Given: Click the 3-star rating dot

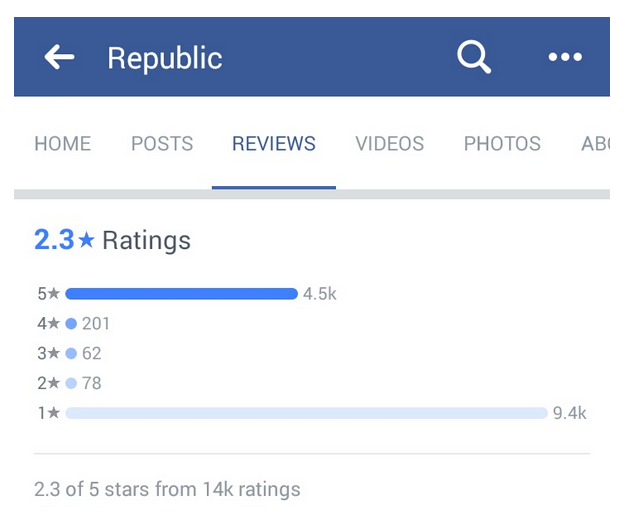Looking at the screenshot, I should point(71,353).
